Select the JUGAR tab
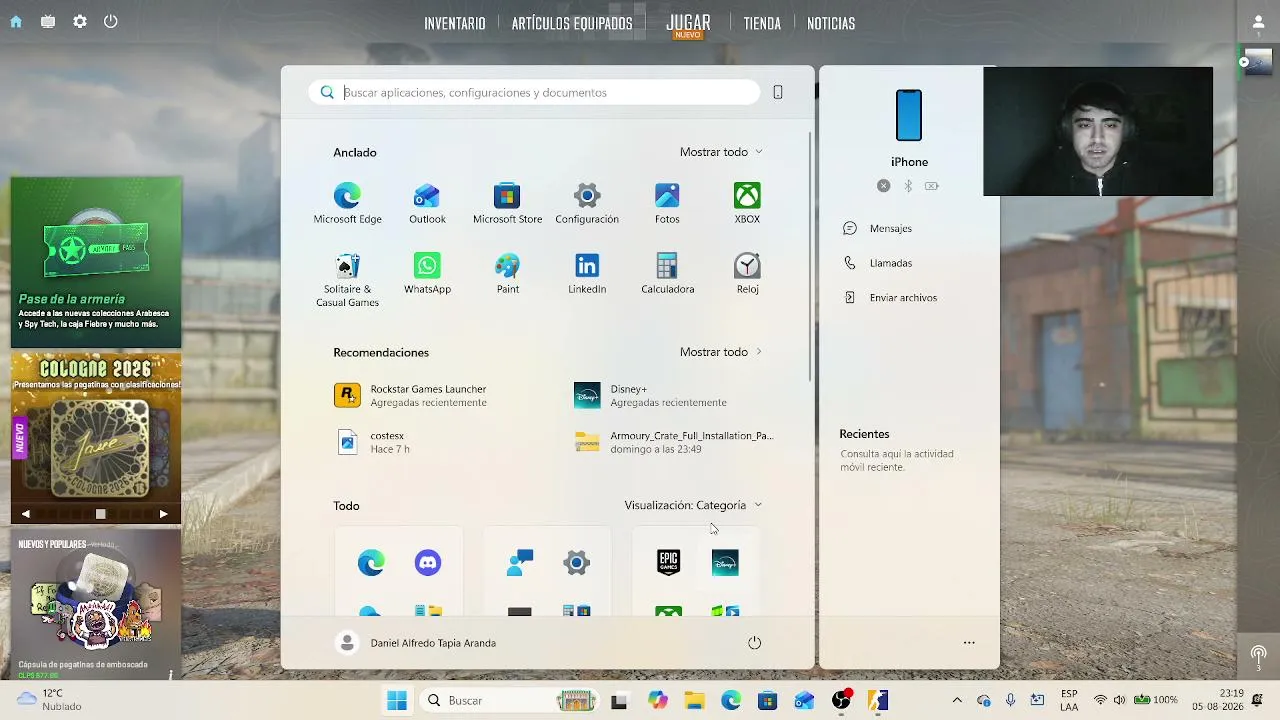 pos(688,23)
